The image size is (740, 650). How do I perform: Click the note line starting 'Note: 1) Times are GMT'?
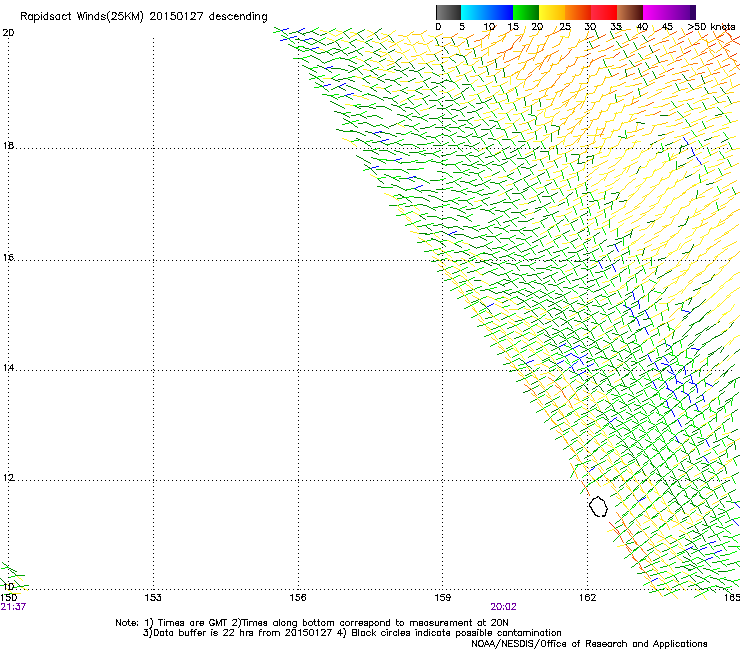[312, 623]
